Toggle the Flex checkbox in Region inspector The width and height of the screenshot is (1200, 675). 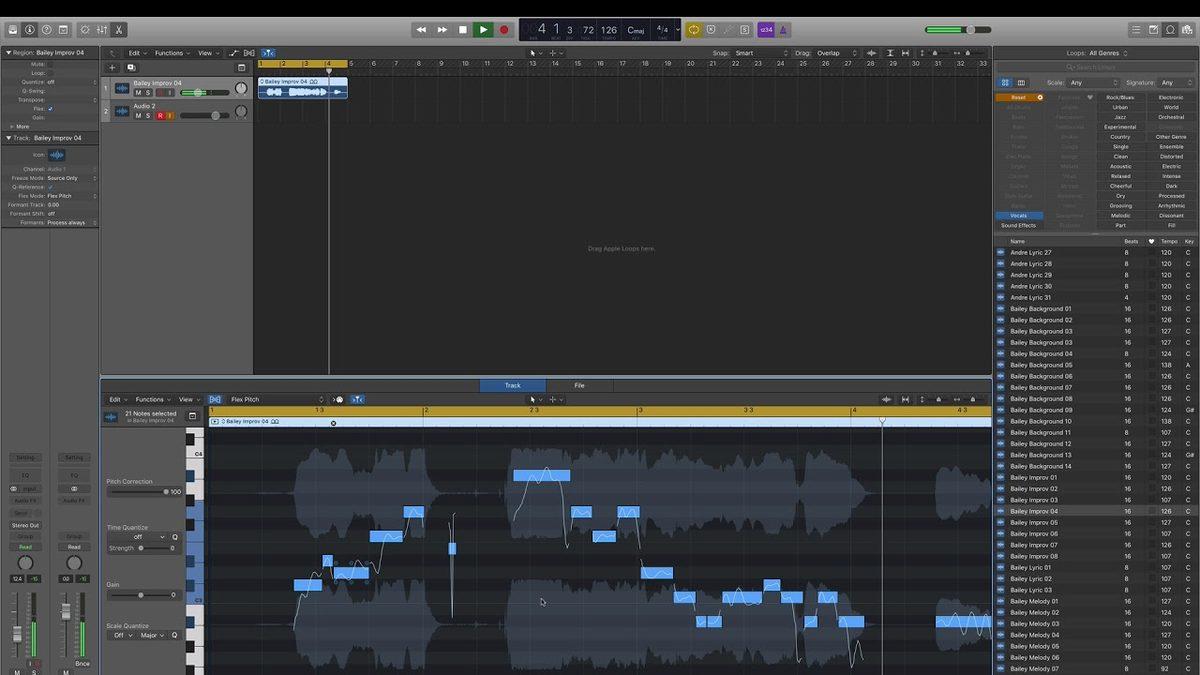(51, 108)
